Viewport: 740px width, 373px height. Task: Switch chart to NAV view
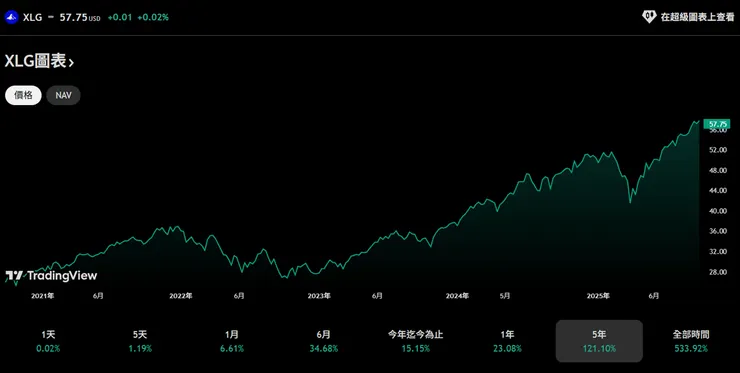tap(63, 95)
